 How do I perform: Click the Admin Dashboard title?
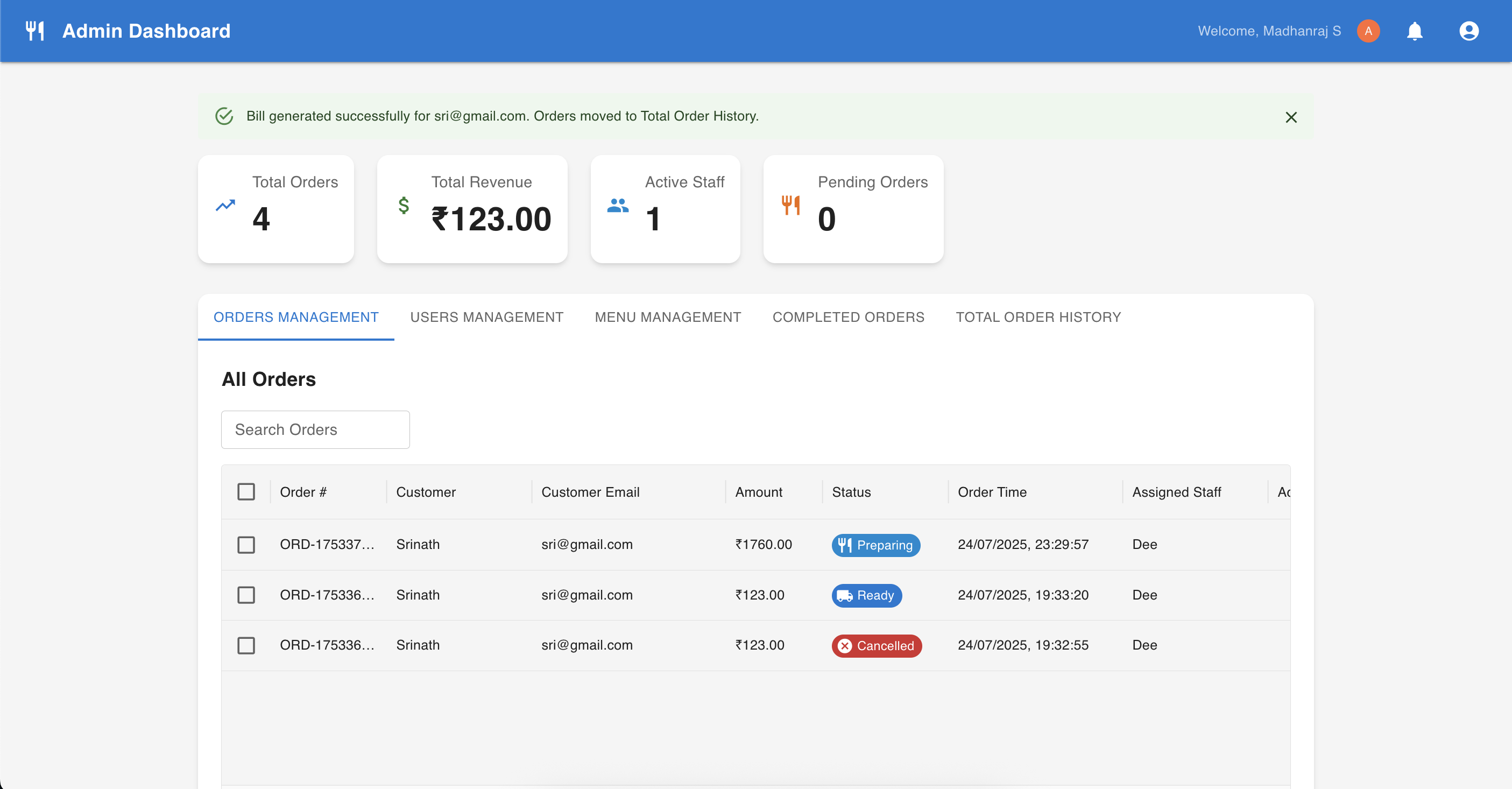pyautogui.click(x=146, y=31)
